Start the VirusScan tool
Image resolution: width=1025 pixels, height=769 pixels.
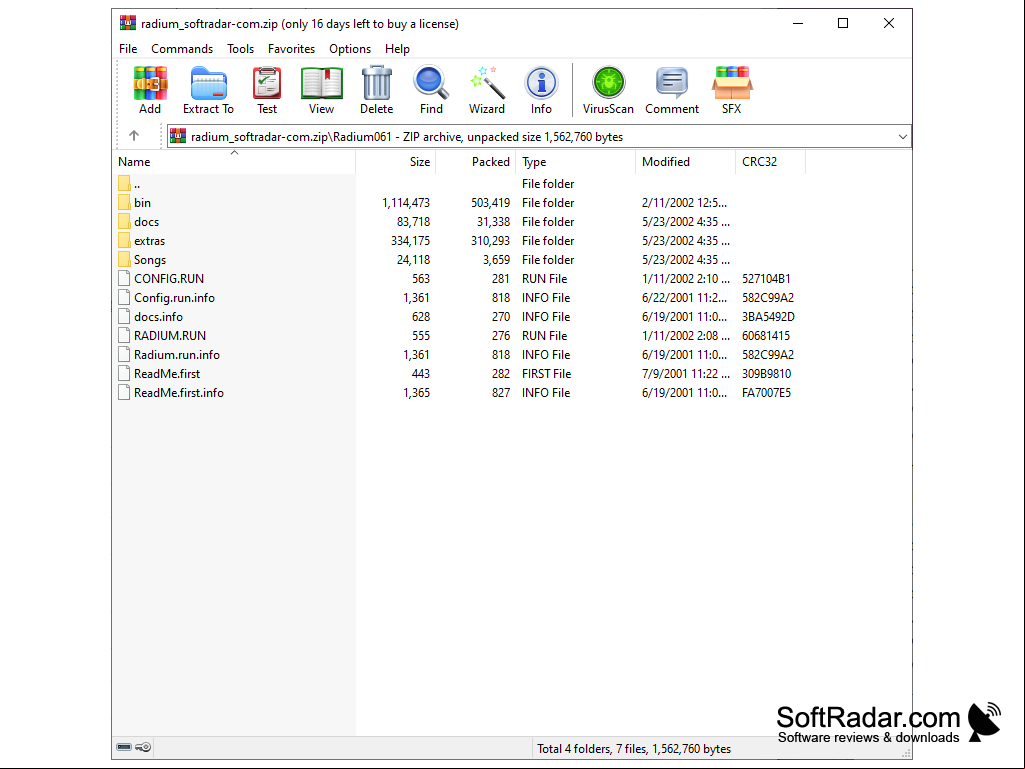608,90
